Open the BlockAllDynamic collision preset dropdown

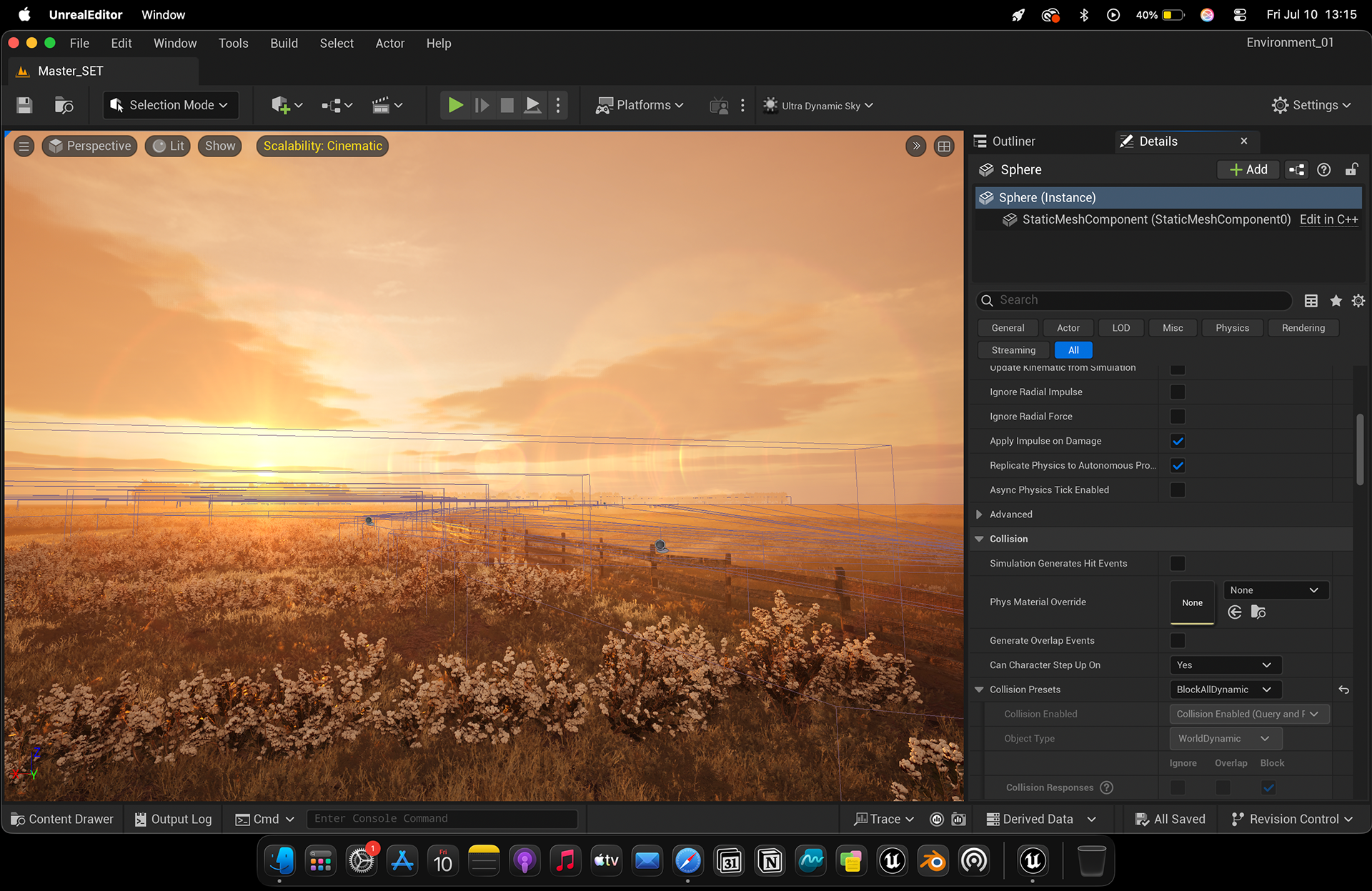pyautogui.click(x=1225, y=690)
